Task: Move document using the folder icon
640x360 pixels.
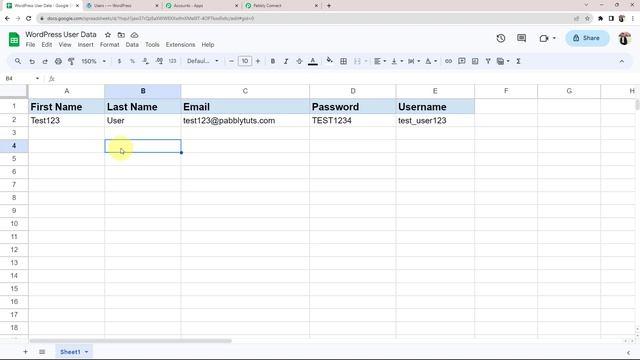Action: point(121,35)
